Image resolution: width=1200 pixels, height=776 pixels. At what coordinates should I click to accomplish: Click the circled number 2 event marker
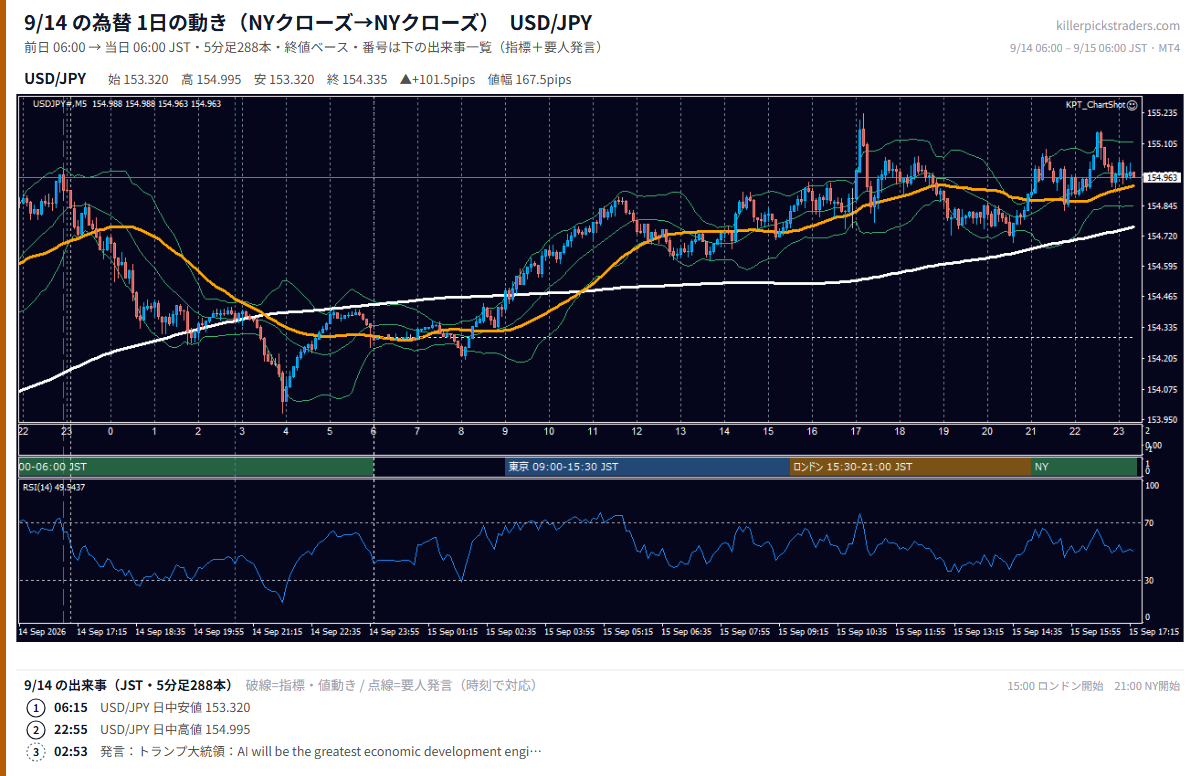(x=36, y=729)
